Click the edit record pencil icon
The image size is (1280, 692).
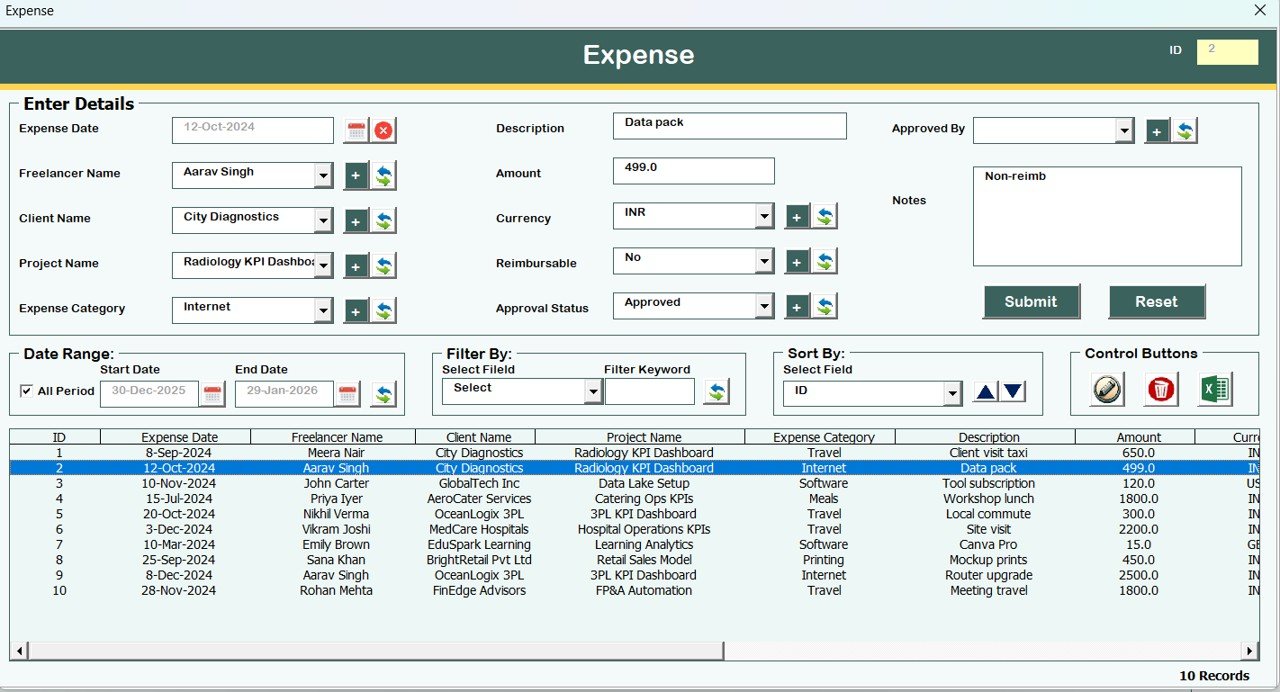click(x=1104, y=390)
